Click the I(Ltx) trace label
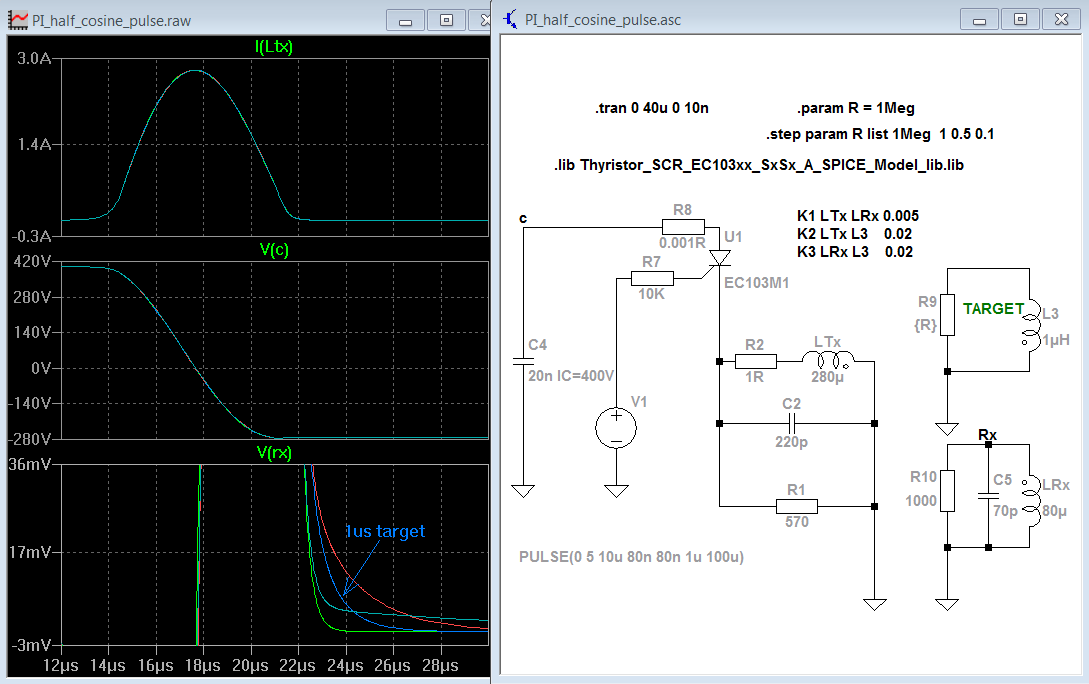 click(274, 47)
